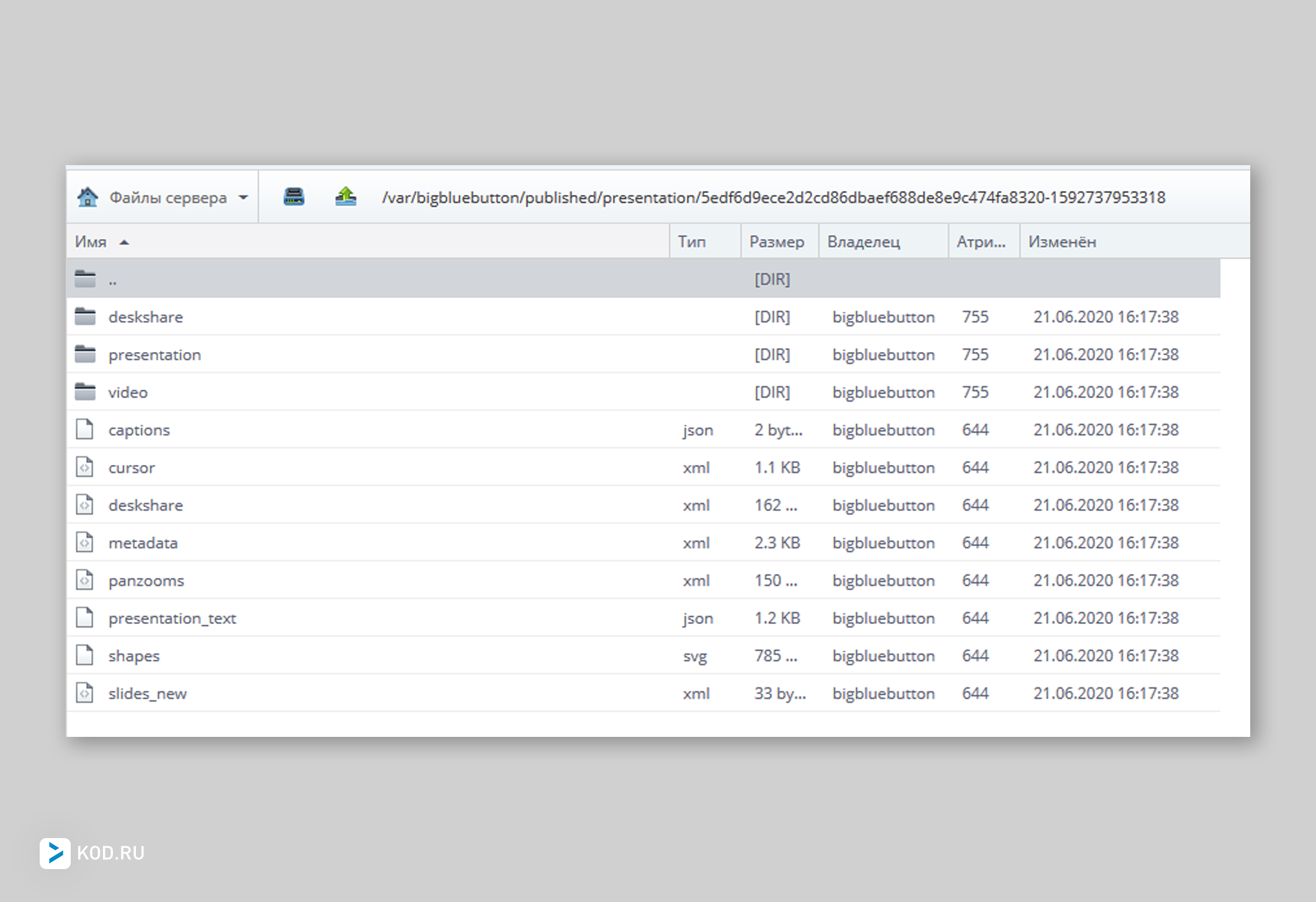Click the video folder icon
Viewport: 1316px width, 902px height.
click(x=85, y=392)
